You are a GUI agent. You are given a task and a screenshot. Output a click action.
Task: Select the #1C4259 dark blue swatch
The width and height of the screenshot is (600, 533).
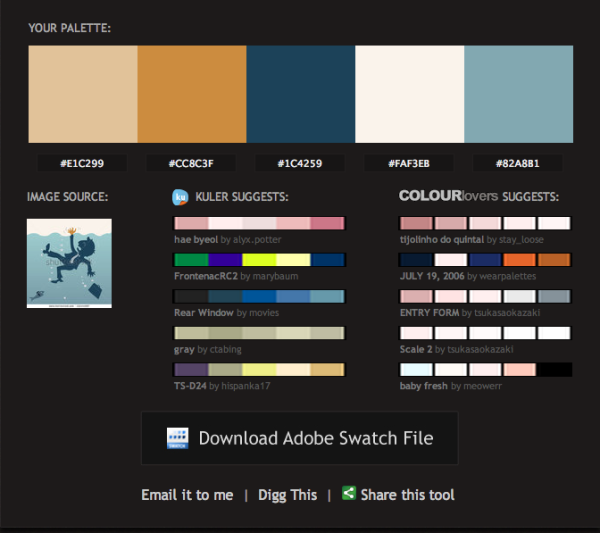point(301,94)
